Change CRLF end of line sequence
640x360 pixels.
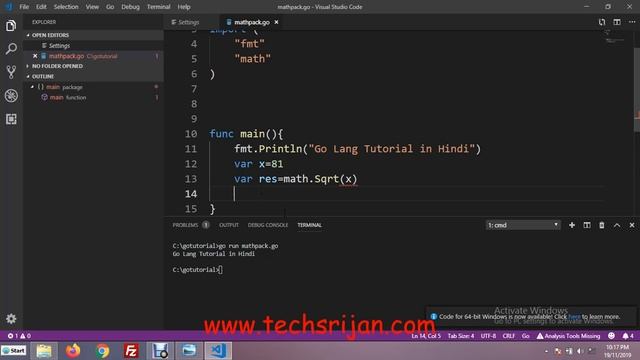pyautogui.click(x=509, y=336)
